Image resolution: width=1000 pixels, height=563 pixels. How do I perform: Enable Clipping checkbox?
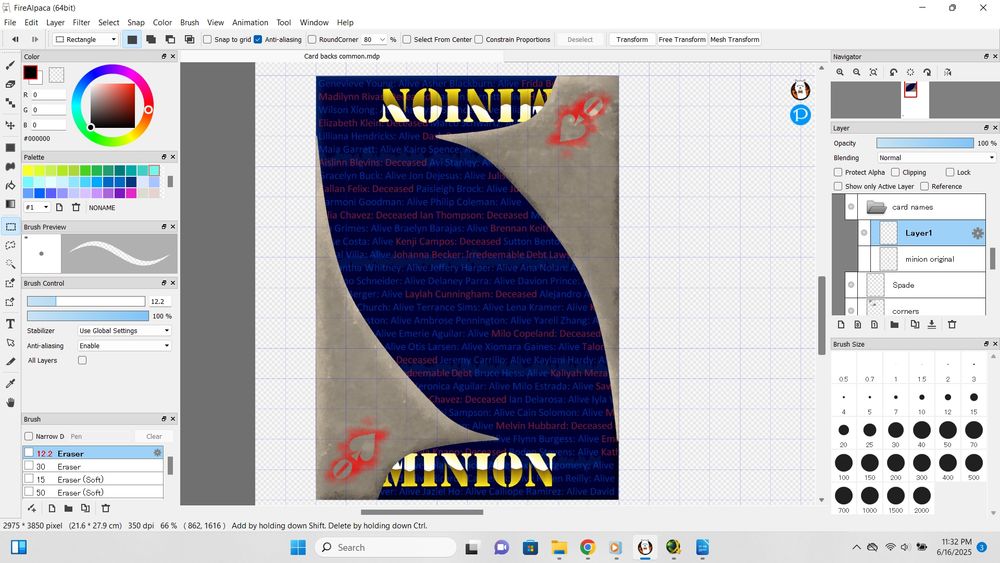coord(895,172)
